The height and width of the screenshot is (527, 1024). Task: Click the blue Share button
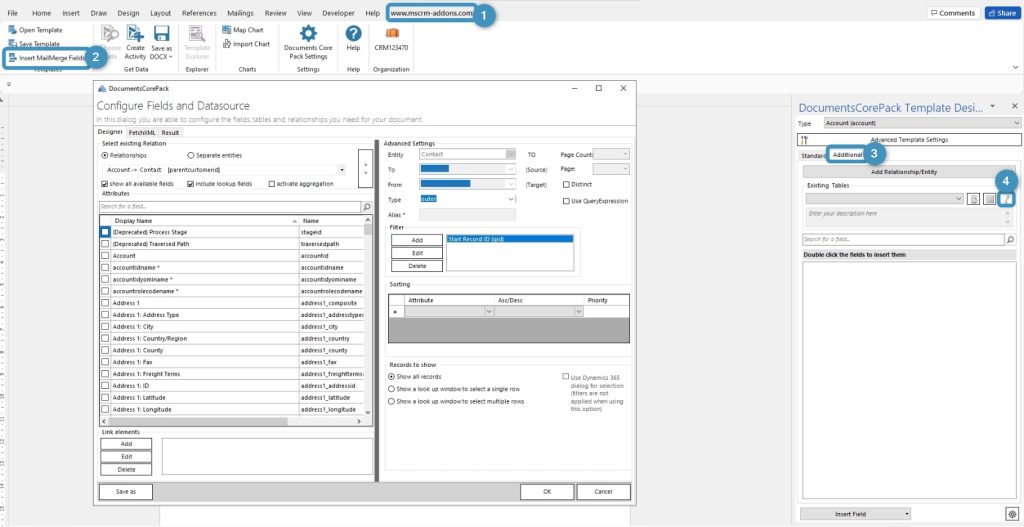(x=1001, y=13)
